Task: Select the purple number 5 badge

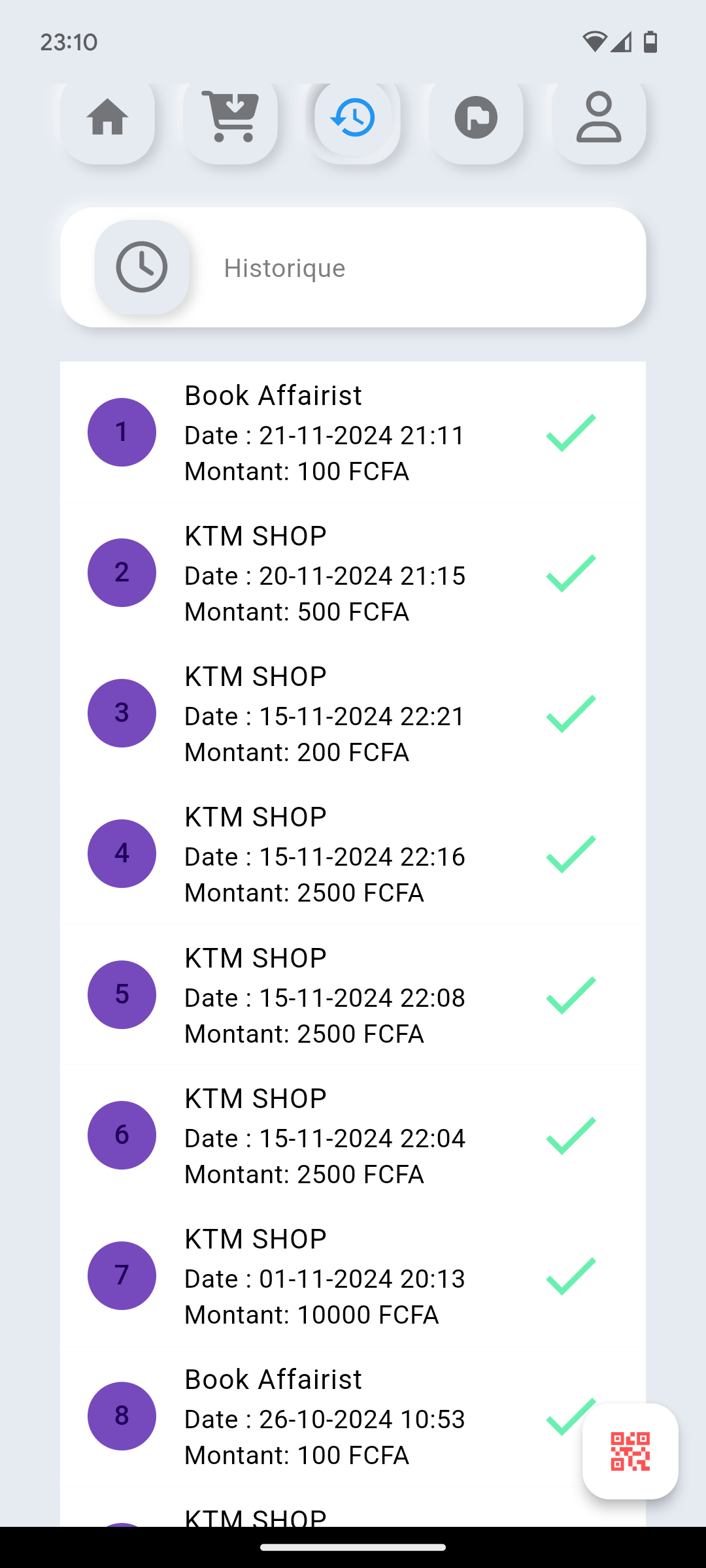Action: coord(122,994)
